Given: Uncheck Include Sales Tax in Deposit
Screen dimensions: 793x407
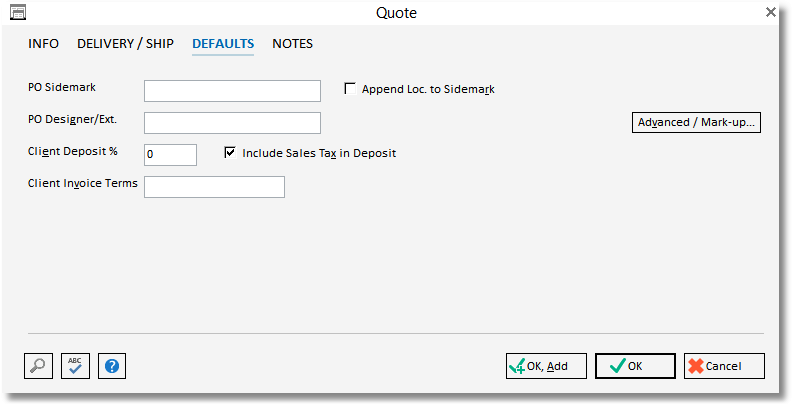Looking at the screenshot, I should click(x=230, y=153).
